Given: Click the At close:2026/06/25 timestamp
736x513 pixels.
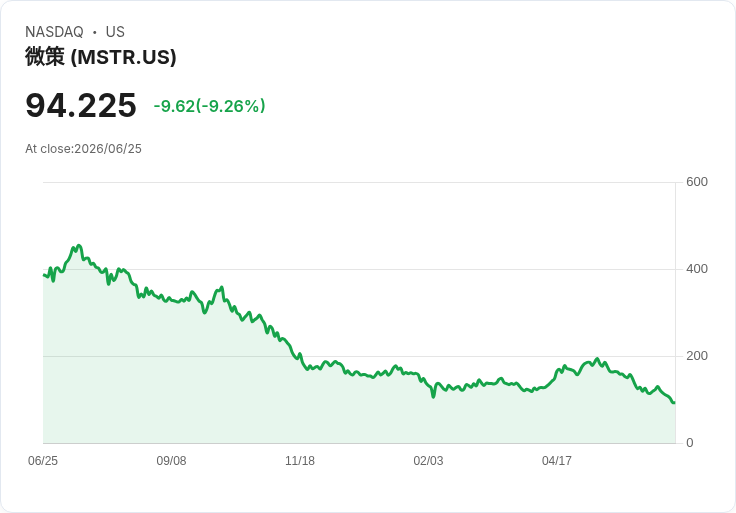Looking at the screenshot, I should [83, 149].
